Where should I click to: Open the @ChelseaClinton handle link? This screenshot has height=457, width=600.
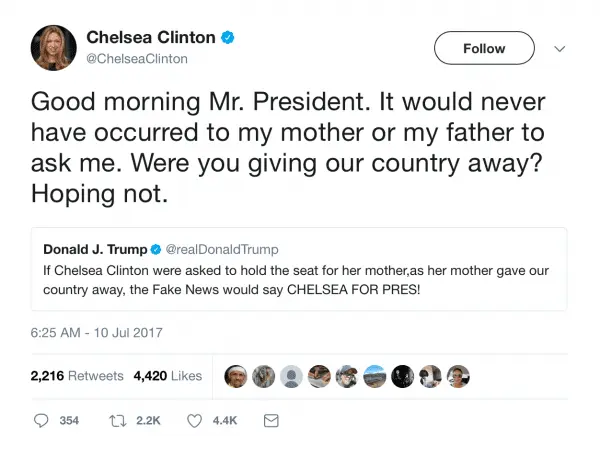point(138,59)
